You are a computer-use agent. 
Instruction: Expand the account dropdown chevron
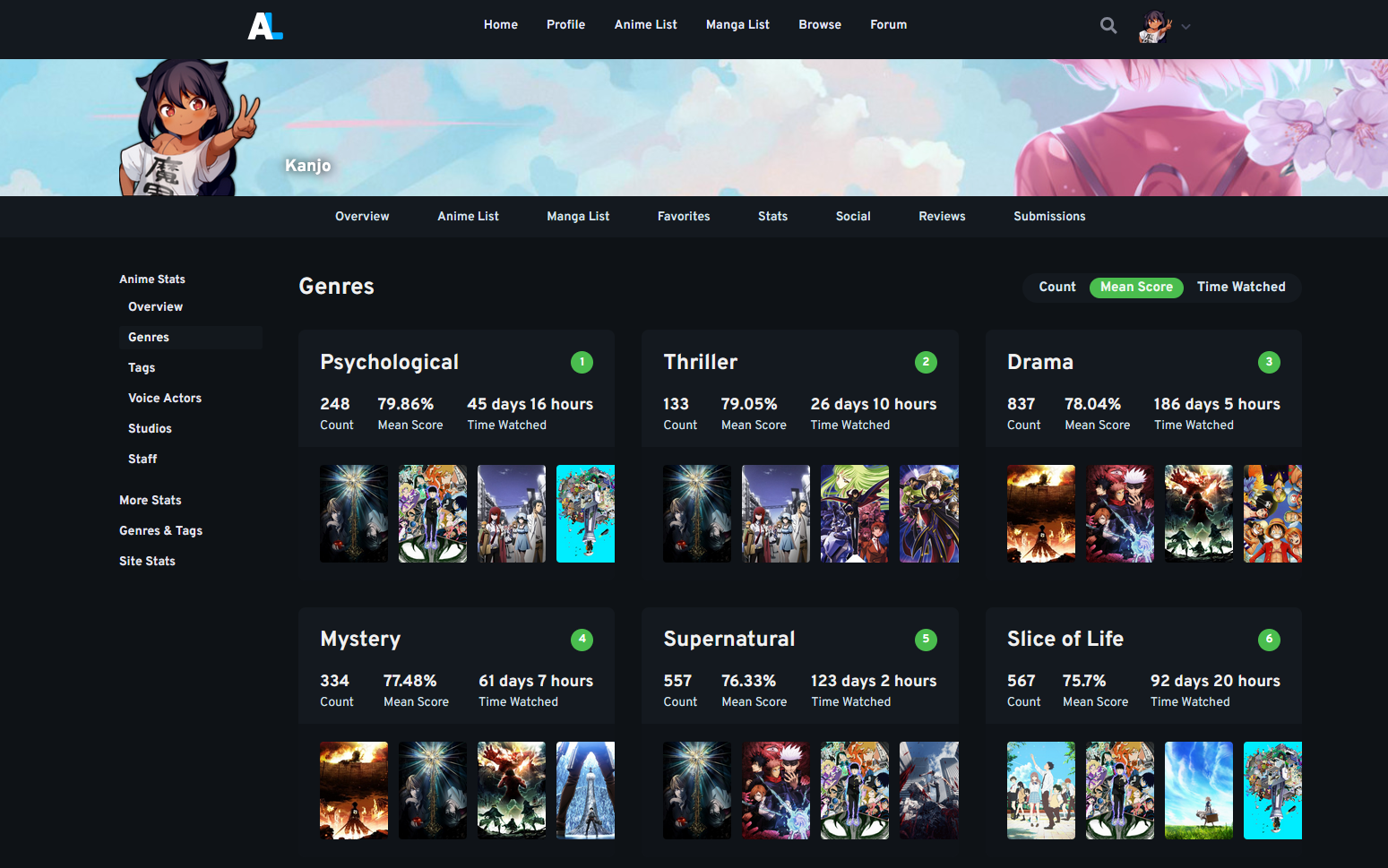(1185, 27)
